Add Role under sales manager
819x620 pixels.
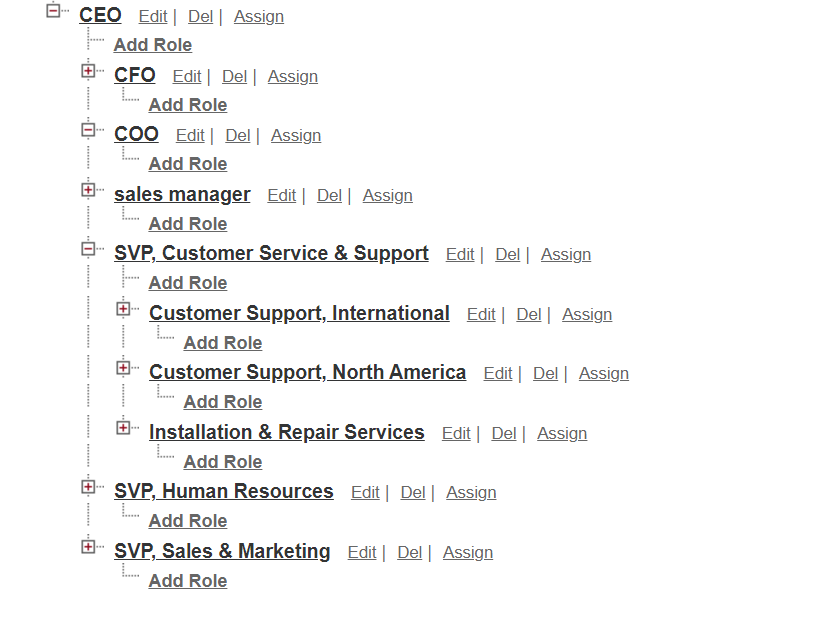[x=187, y=224]
